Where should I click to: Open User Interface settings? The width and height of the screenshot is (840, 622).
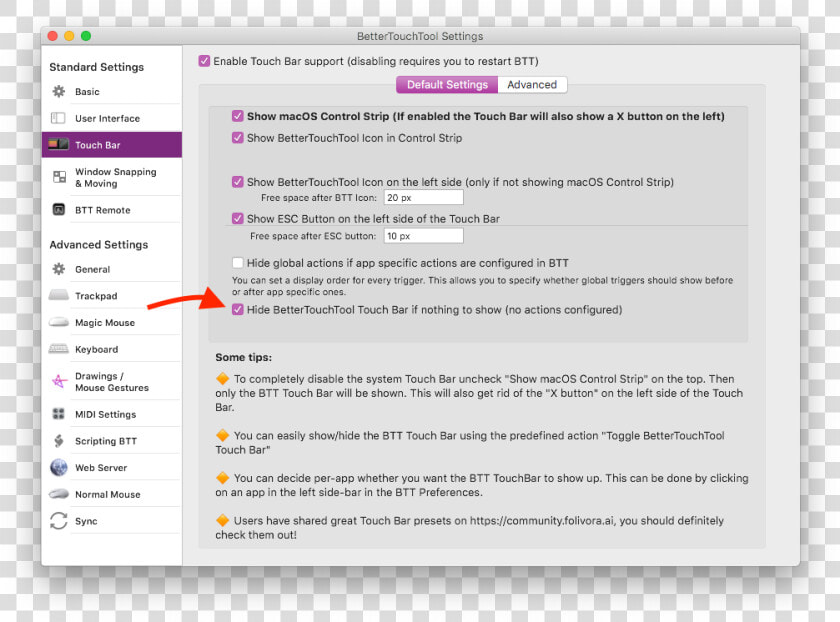click(111, 118)
